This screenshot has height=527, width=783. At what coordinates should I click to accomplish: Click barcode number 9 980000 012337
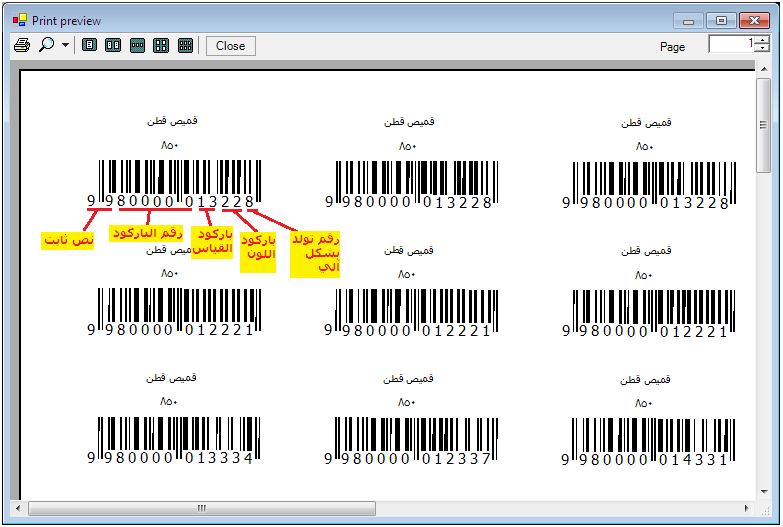pos(407,459)
